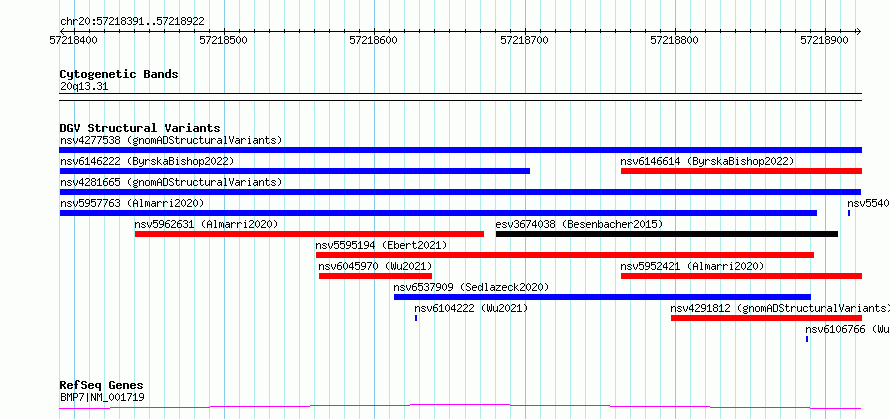The height and width of the screenshot is (419, 890).
Task: Select the nsv5952421 Almarri2020 red bar
Action: pyautogui.click(x=741, y=276)
